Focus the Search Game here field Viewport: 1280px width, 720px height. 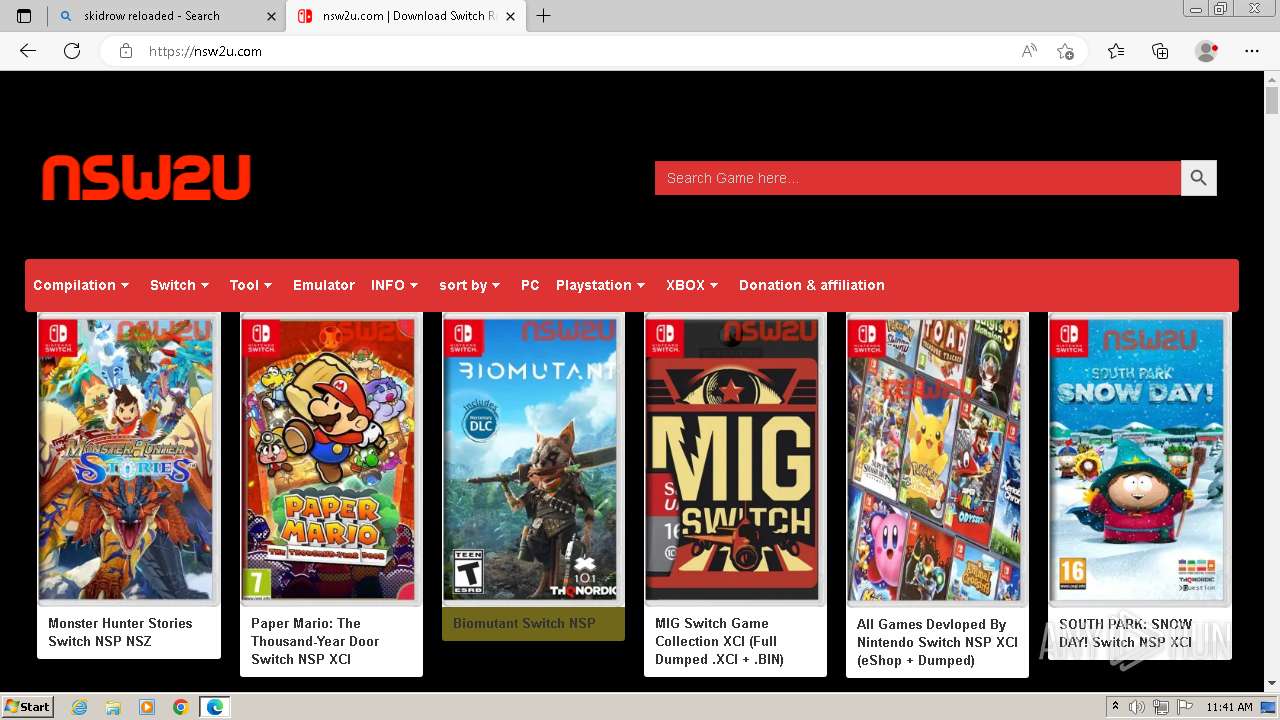[917, 178]
